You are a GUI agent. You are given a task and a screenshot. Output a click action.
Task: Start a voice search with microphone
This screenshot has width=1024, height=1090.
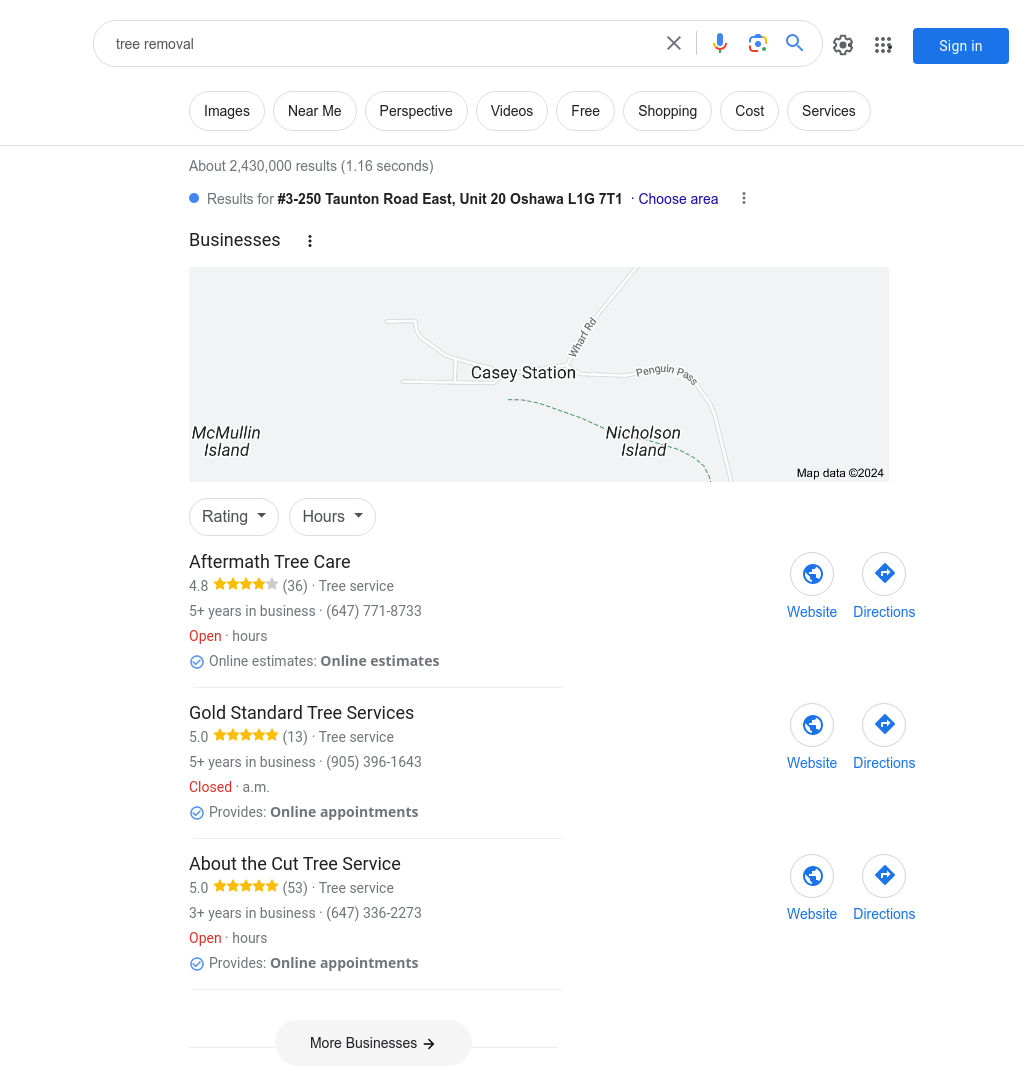(x=720, y=44)
